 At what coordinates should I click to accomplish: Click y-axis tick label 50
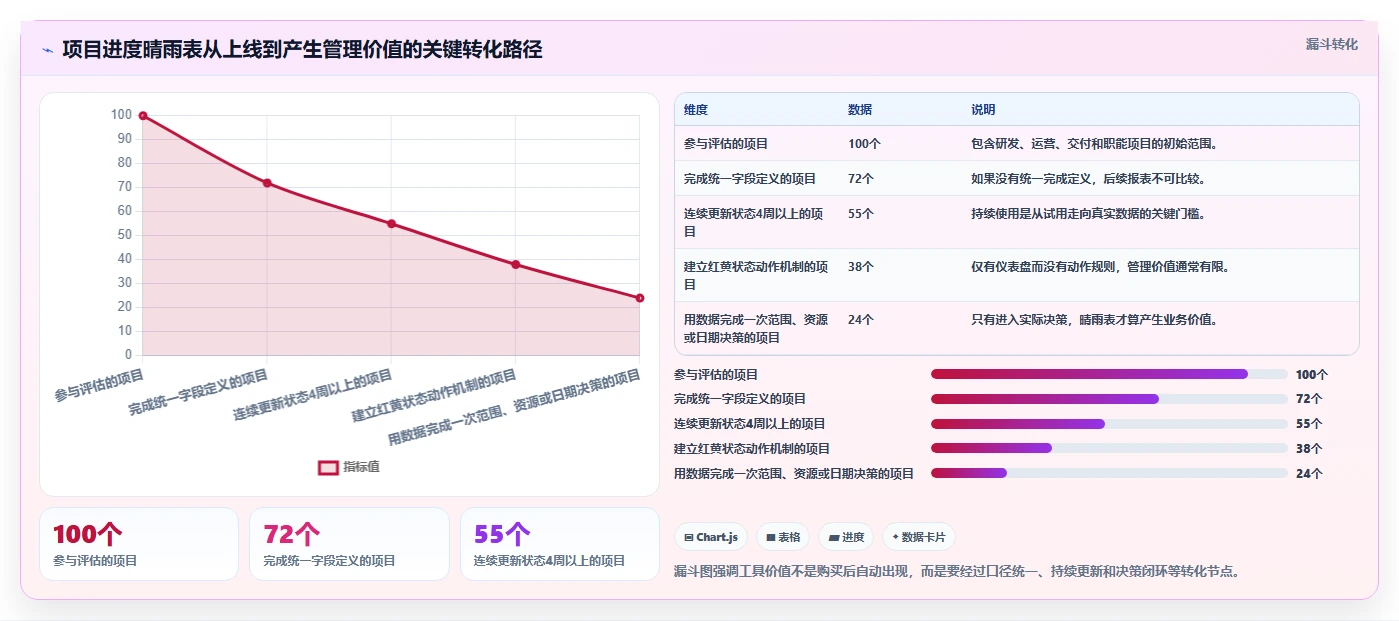point(125,235)
